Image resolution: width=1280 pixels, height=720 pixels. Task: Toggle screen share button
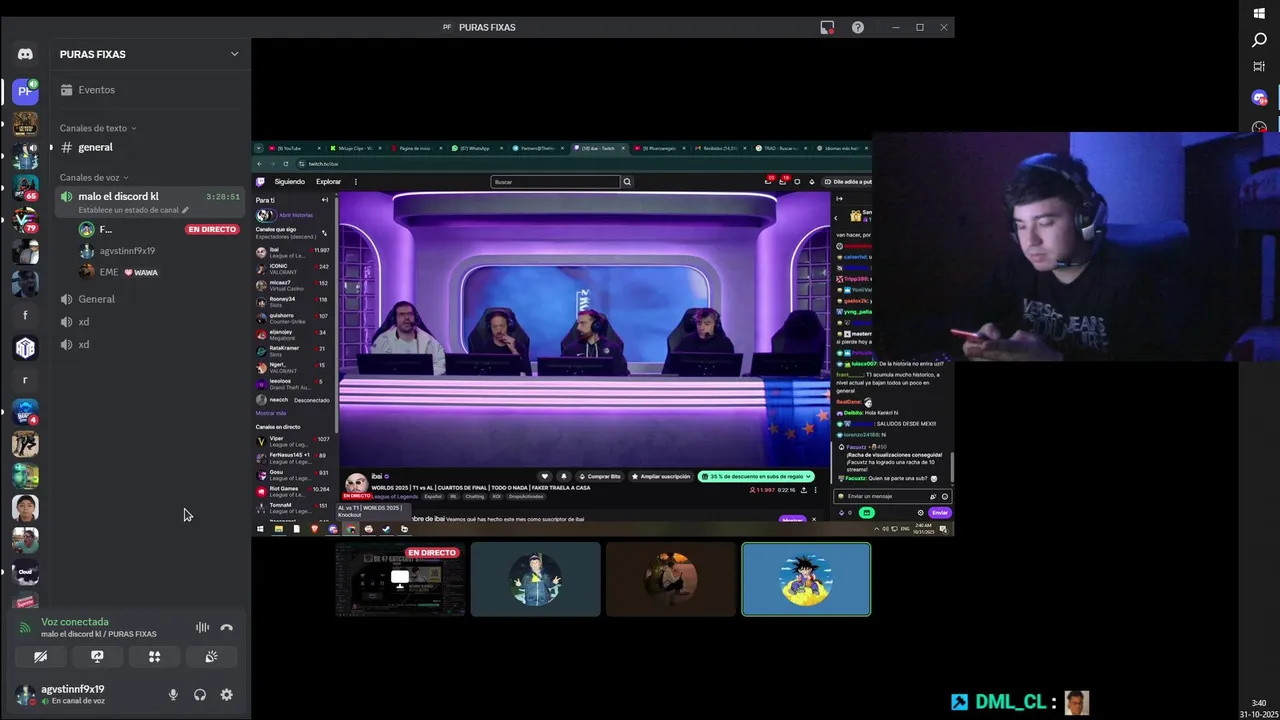(97, 657)
